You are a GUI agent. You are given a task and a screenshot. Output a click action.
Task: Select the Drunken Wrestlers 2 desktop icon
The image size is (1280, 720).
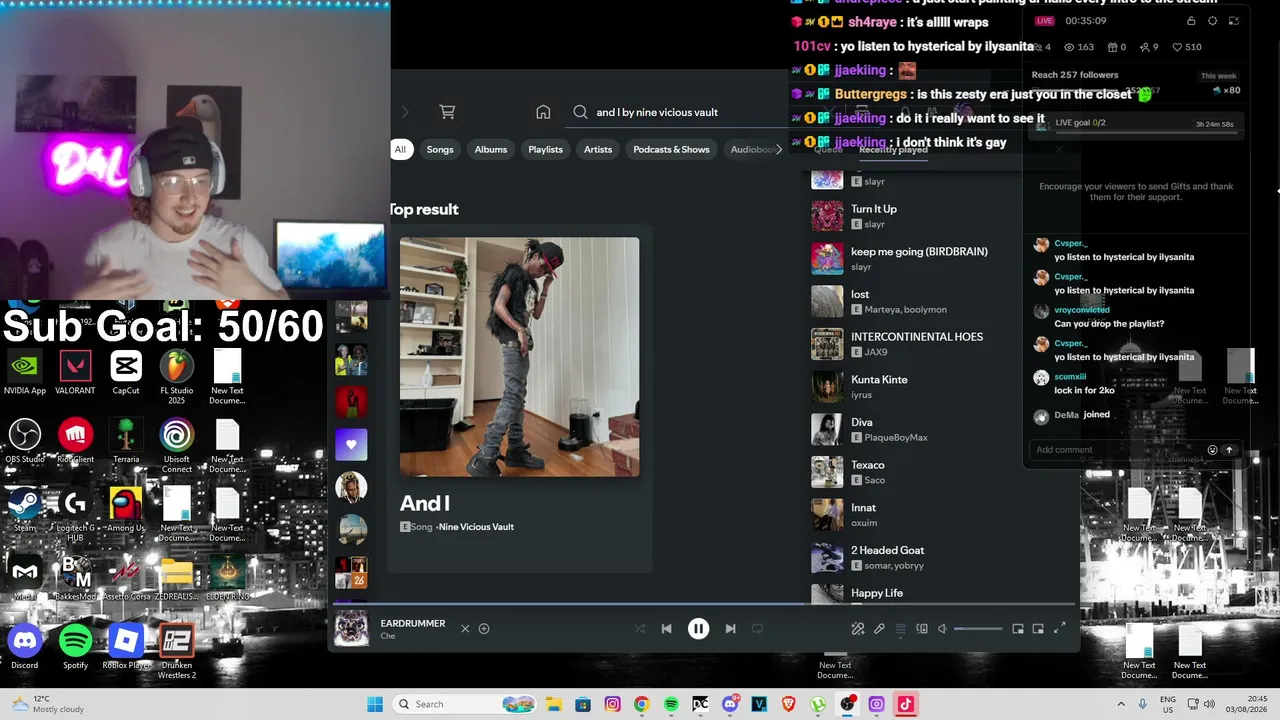(x=177, y=651)
